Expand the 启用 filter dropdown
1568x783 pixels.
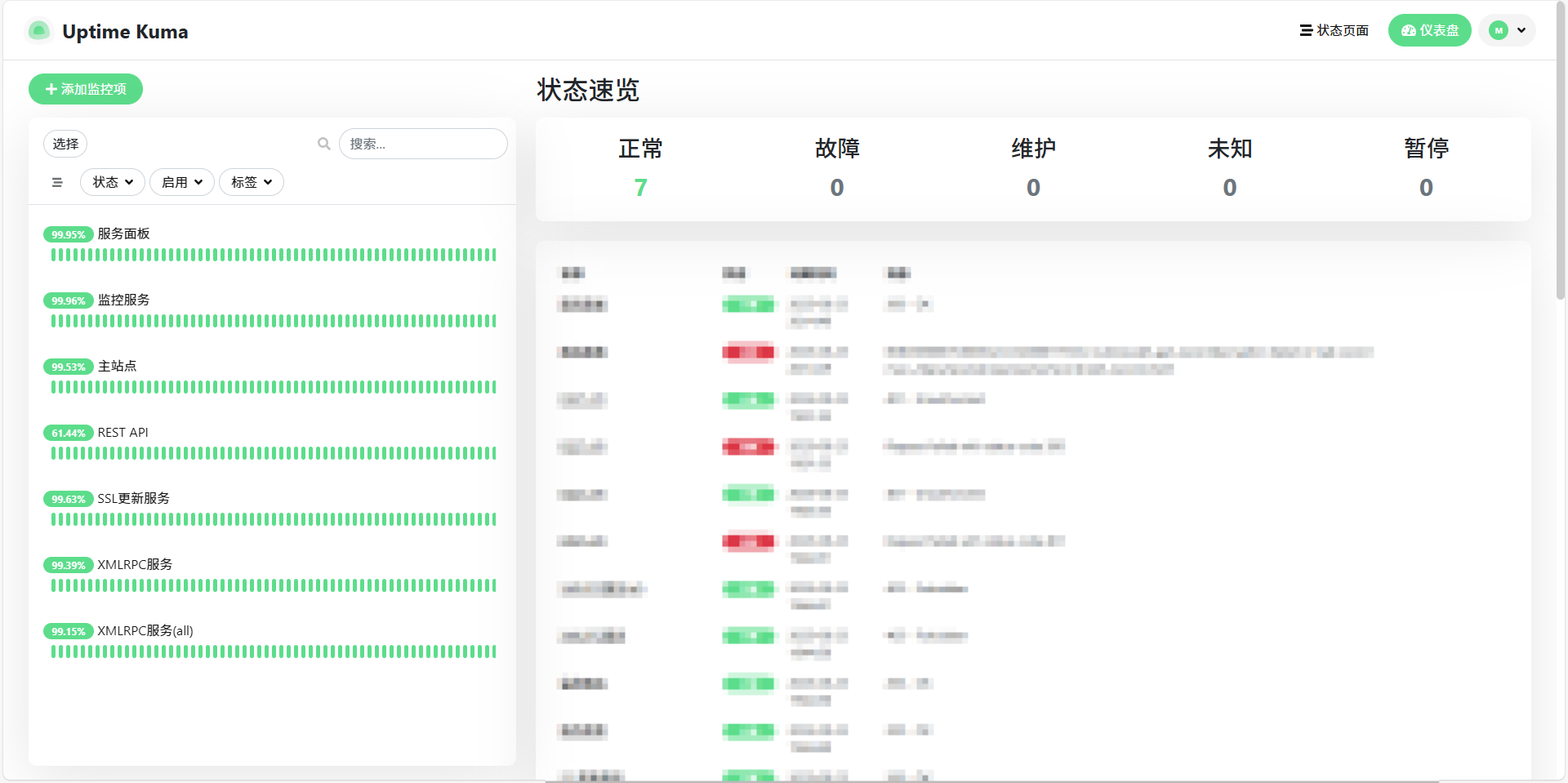click(x=181, y=182)
